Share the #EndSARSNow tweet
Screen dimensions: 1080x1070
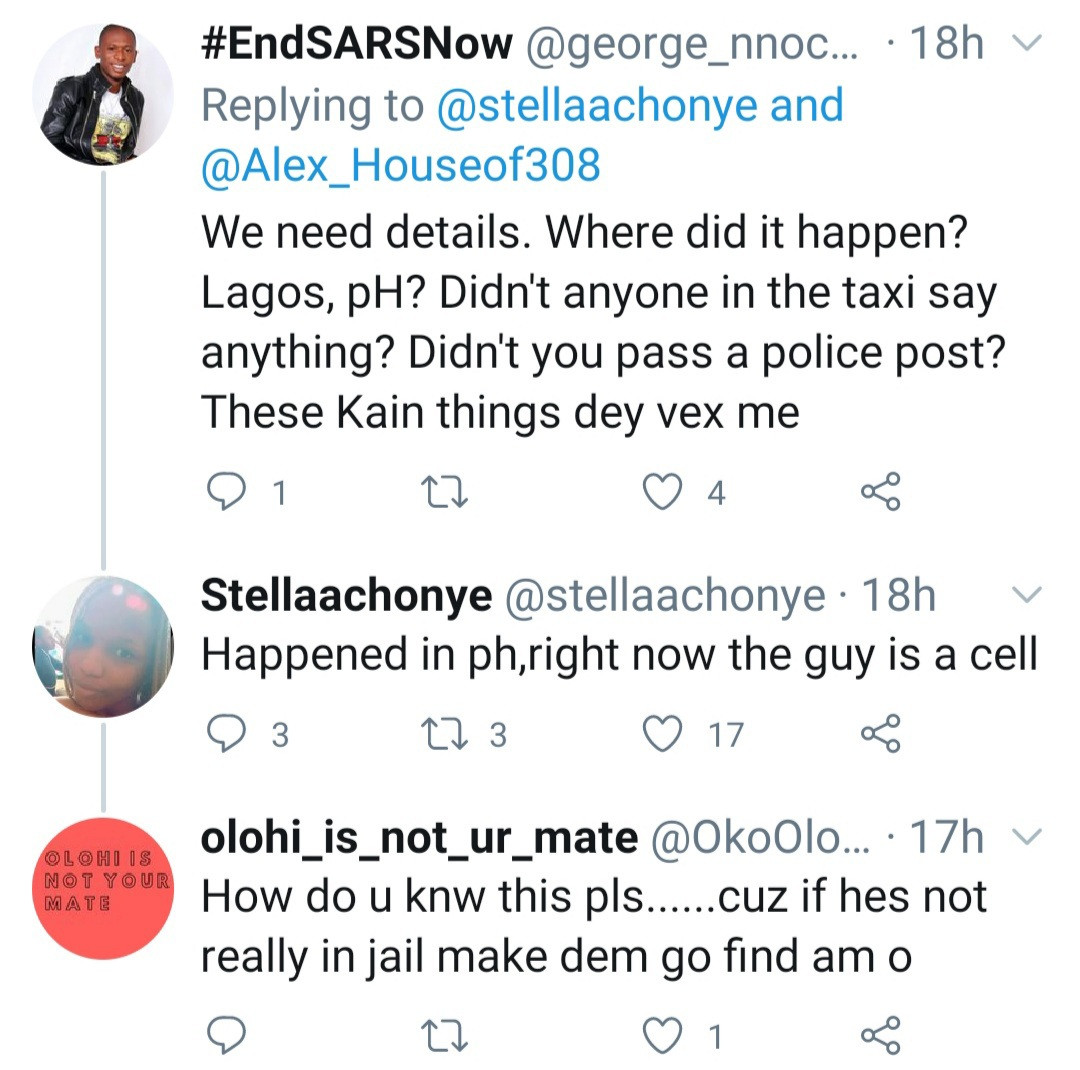click(880, 491)
